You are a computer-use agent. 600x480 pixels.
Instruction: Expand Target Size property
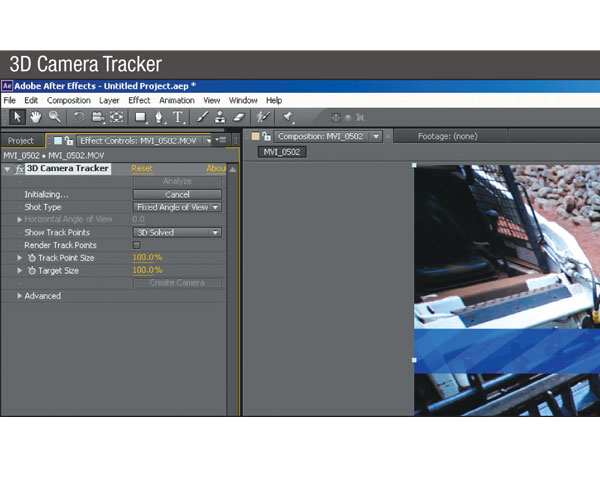point(19,271)
